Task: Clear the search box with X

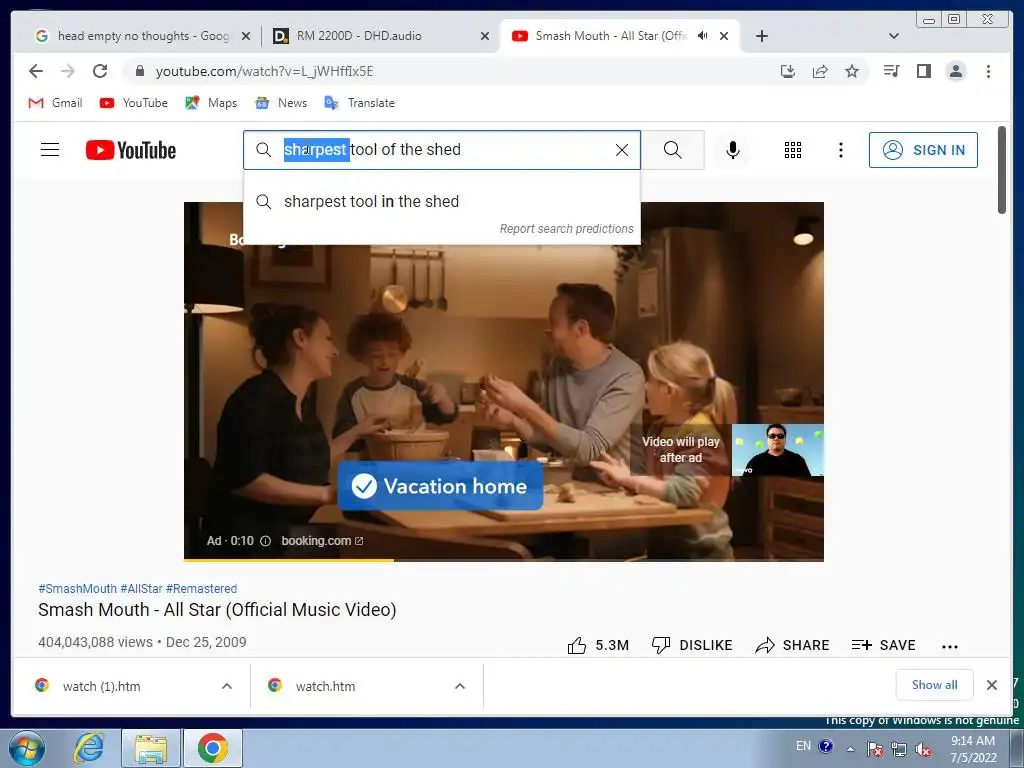Action: coord(622,150)
